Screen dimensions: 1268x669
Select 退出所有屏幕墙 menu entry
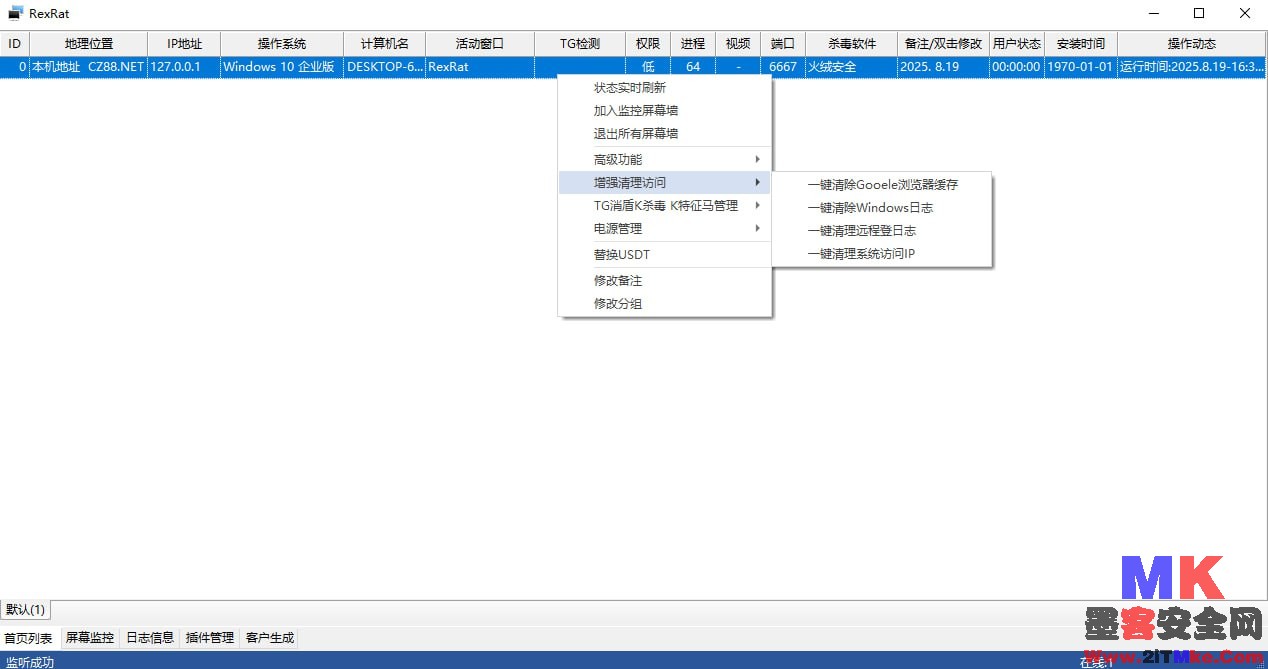tap(636, 134)
